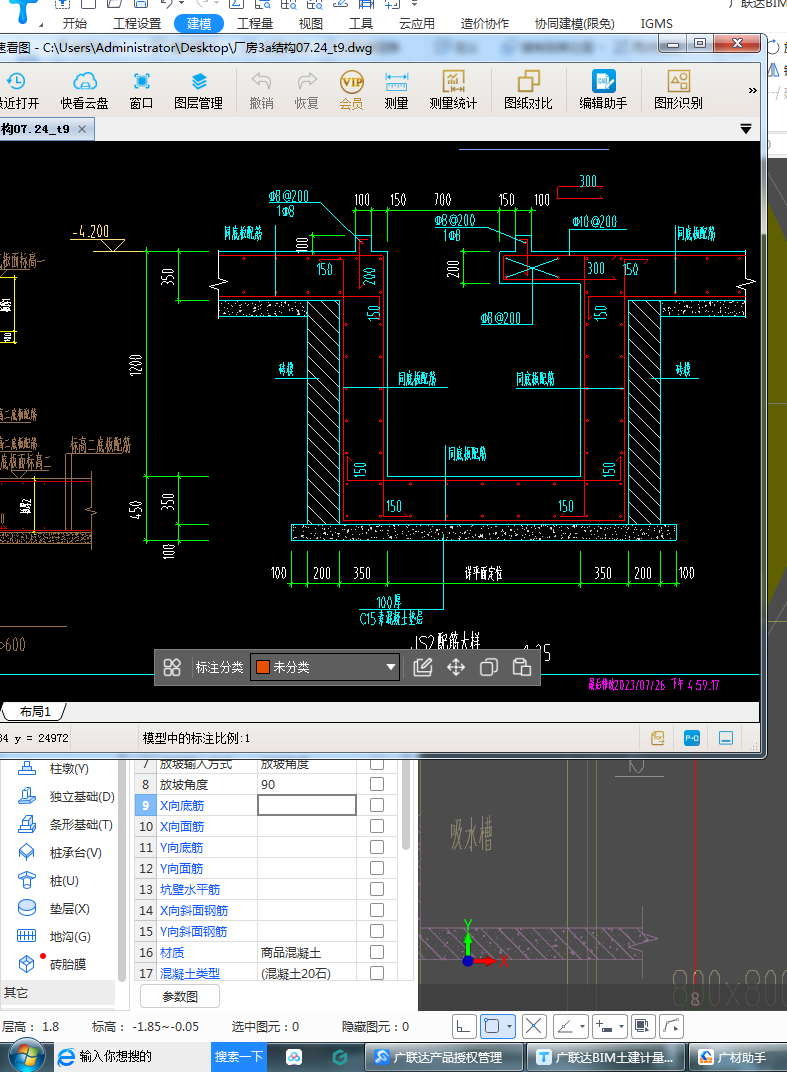The height and width of the screenshot is (1072, 787).
Task: Open 图层管理 layer manager
Action: pos(198,91)
